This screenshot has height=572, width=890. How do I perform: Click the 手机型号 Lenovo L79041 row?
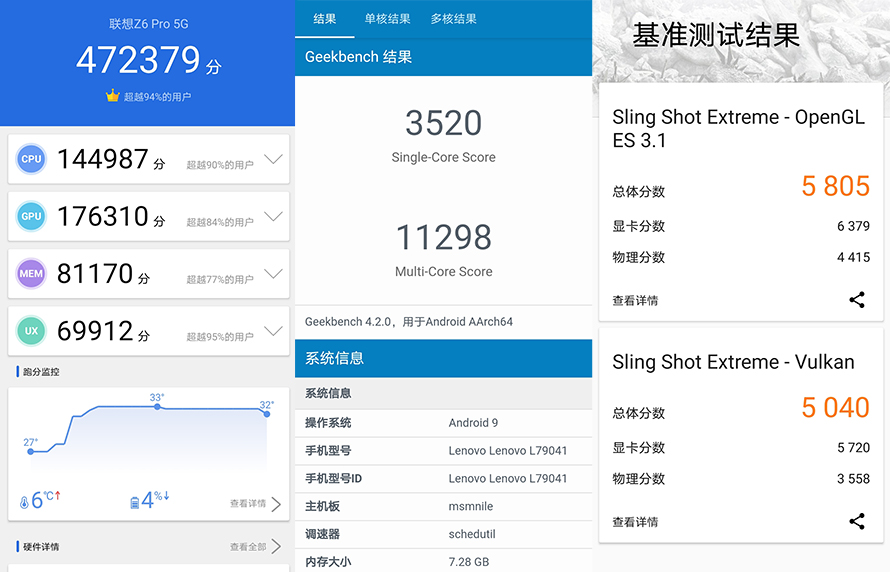443,451
